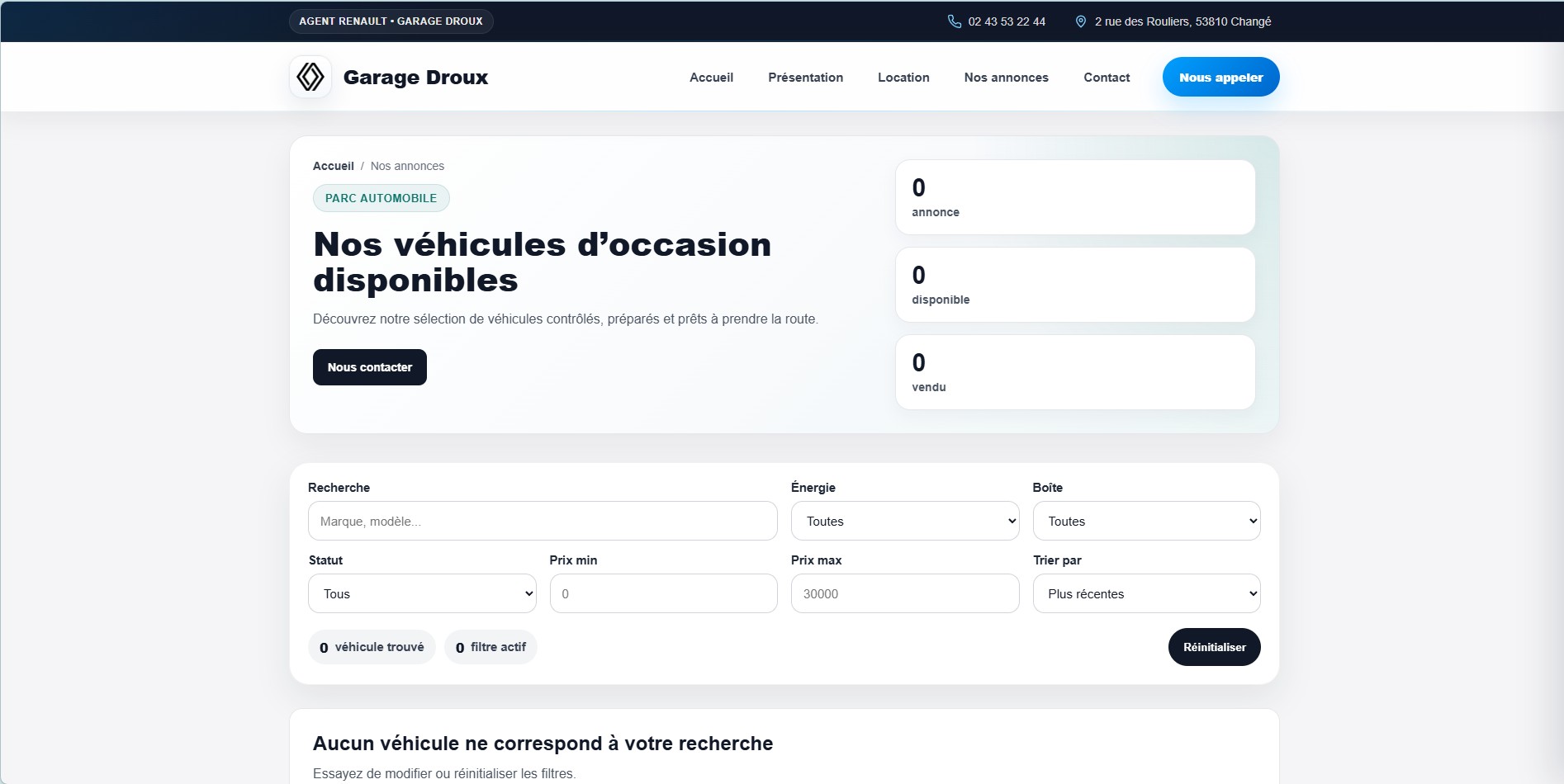Open the Statut dropdown
The image size is (1564, 784).
(x=422, y=593)
